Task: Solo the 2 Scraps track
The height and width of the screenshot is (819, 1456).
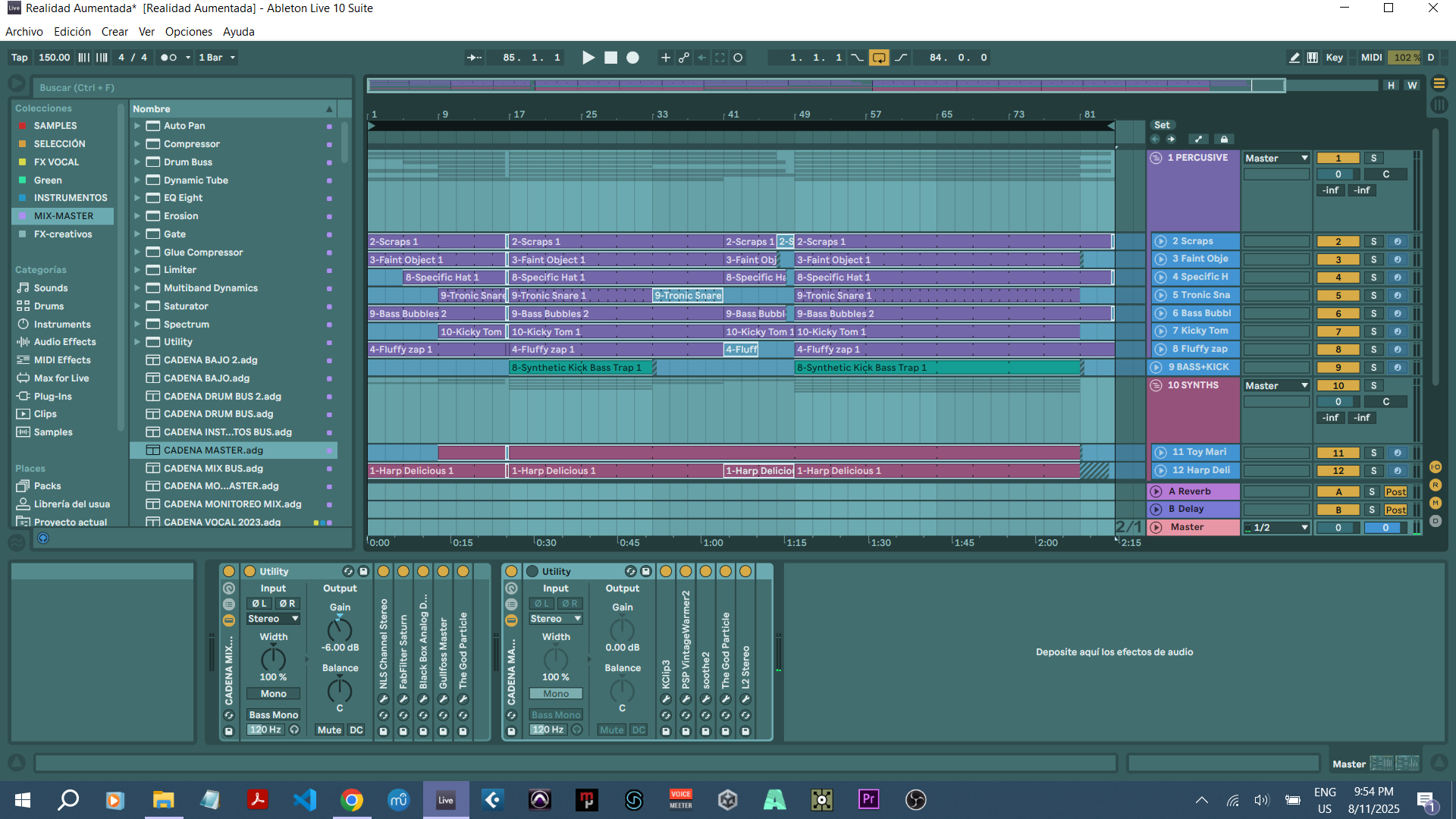Action: [1373, 241]
